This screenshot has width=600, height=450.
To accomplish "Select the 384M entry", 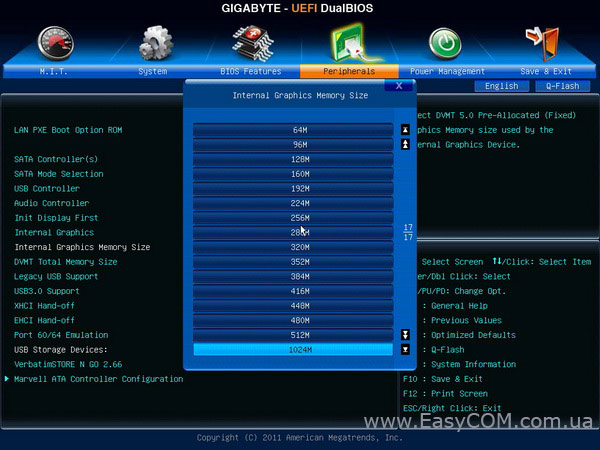I will (x=293, y=276).
